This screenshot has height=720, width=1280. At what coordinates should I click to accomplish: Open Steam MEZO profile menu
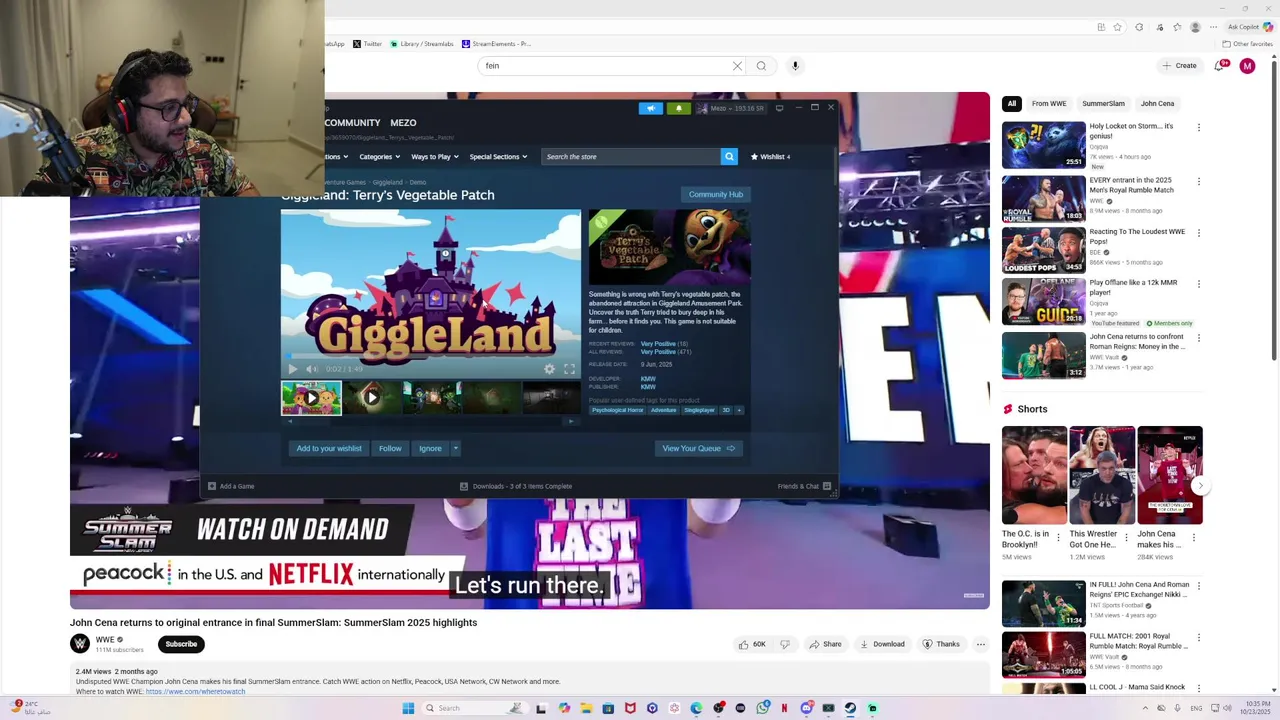(403, 123)
